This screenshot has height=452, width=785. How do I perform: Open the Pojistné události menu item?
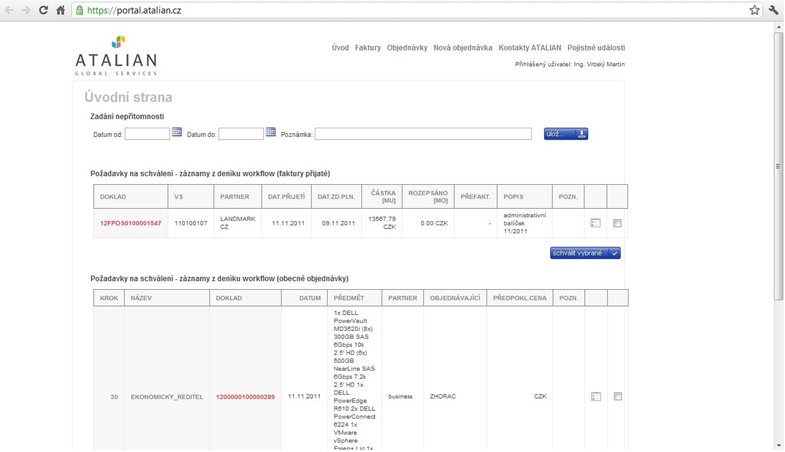tap(596, 48)
